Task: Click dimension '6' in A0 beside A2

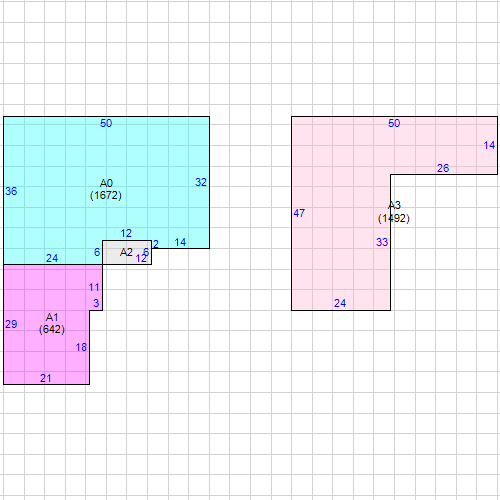Action: (97, 252)
